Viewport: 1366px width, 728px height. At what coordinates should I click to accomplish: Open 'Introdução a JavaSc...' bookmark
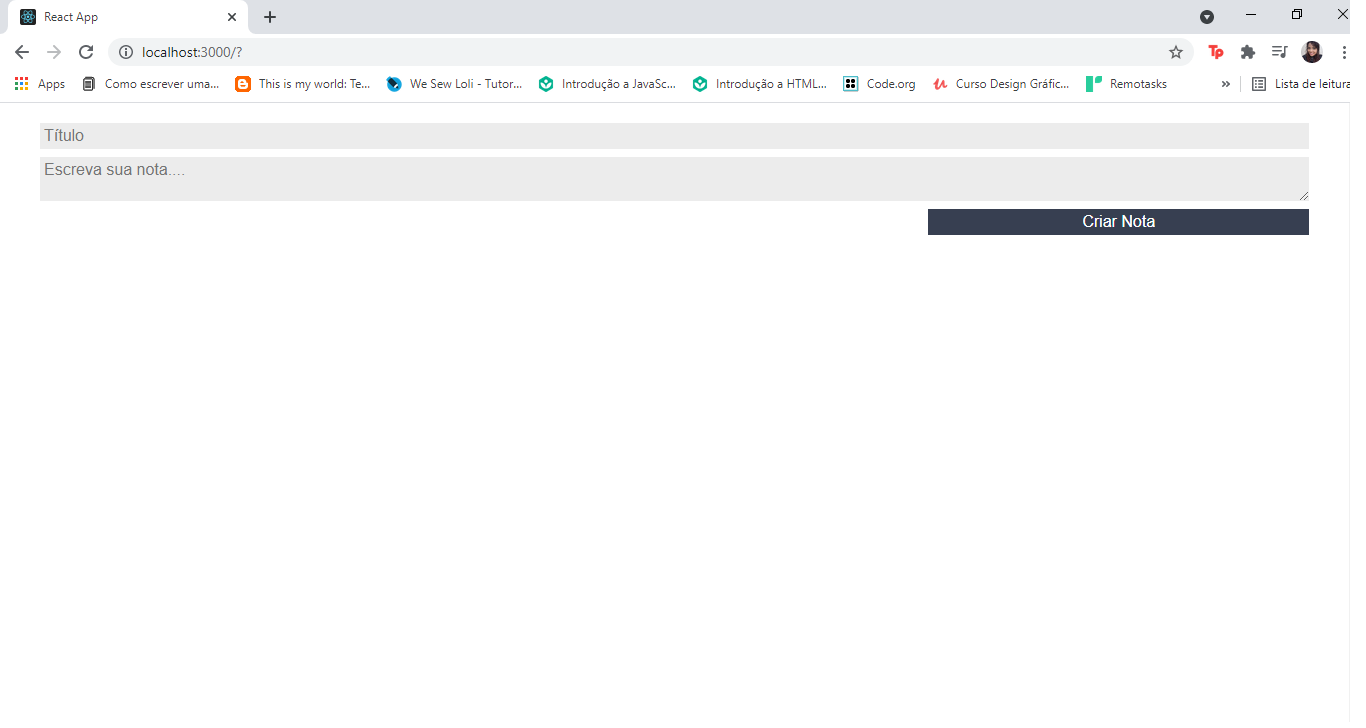(608, 84)
